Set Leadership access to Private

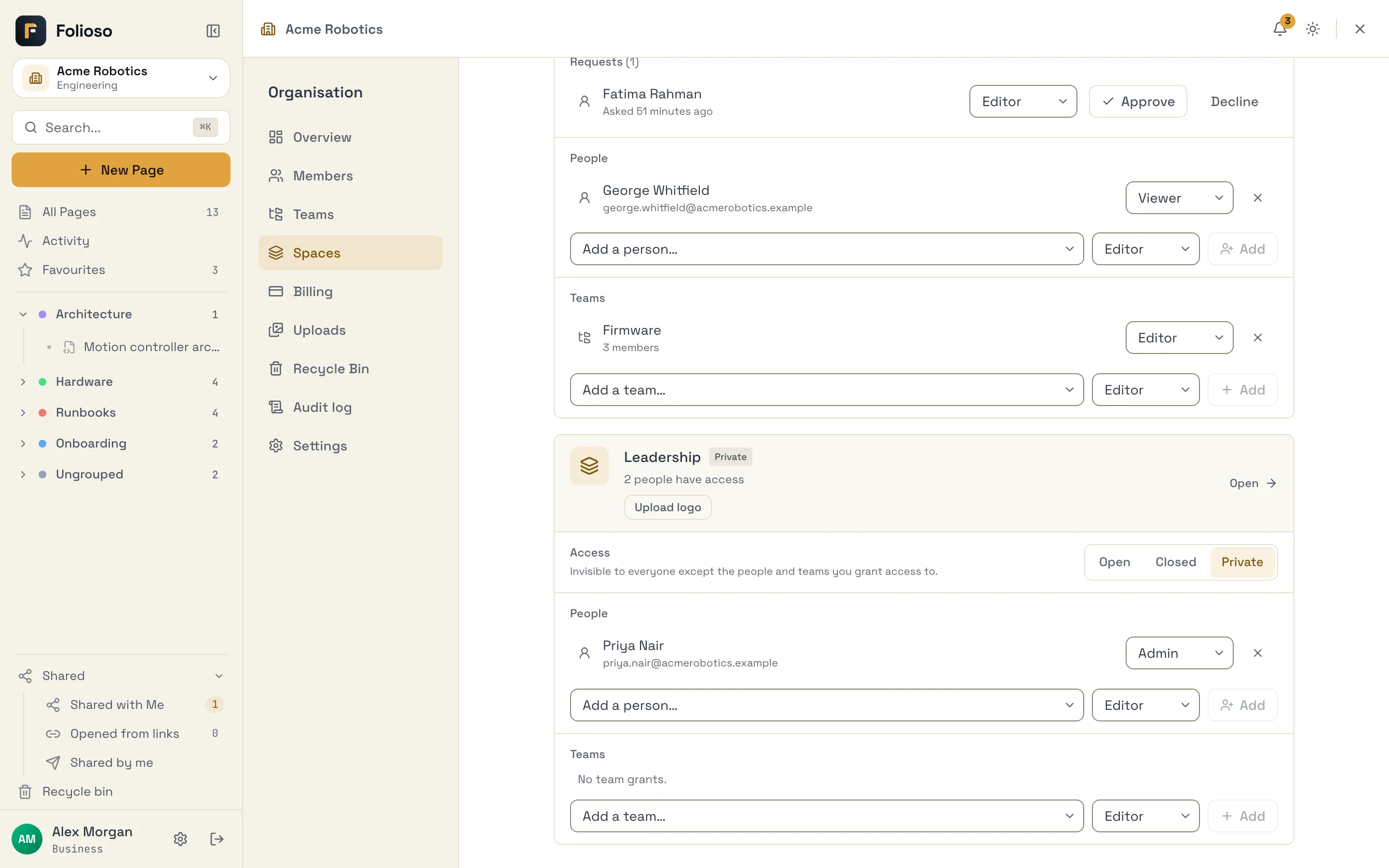(x=1242, y=562)
